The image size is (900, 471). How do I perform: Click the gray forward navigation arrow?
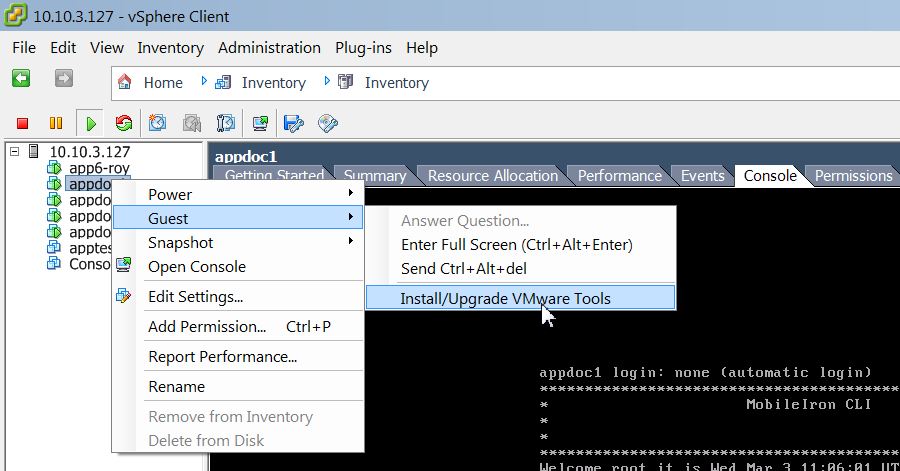point(64,78)
